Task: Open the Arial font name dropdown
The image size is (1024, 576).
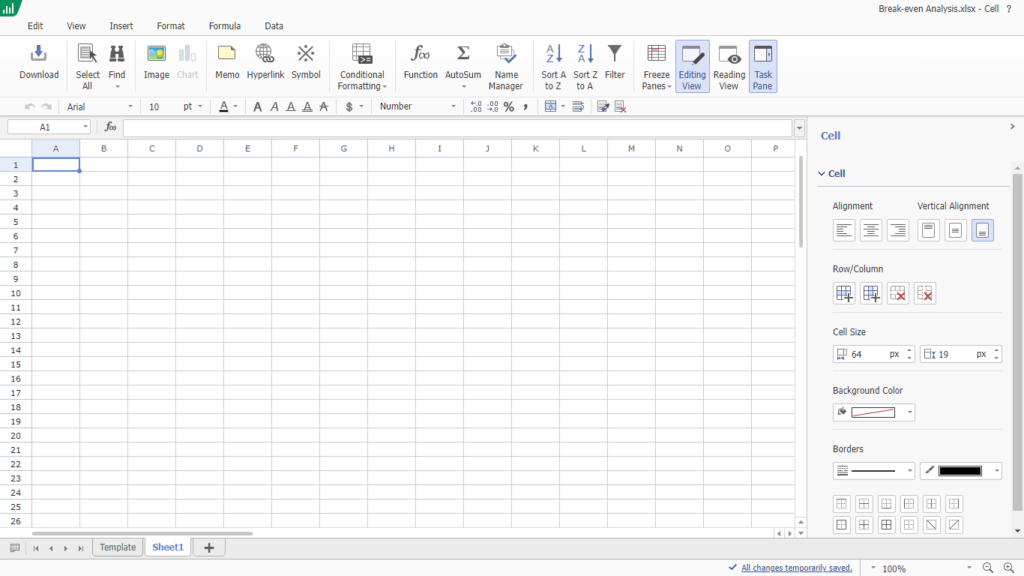Action: [130, 106]
